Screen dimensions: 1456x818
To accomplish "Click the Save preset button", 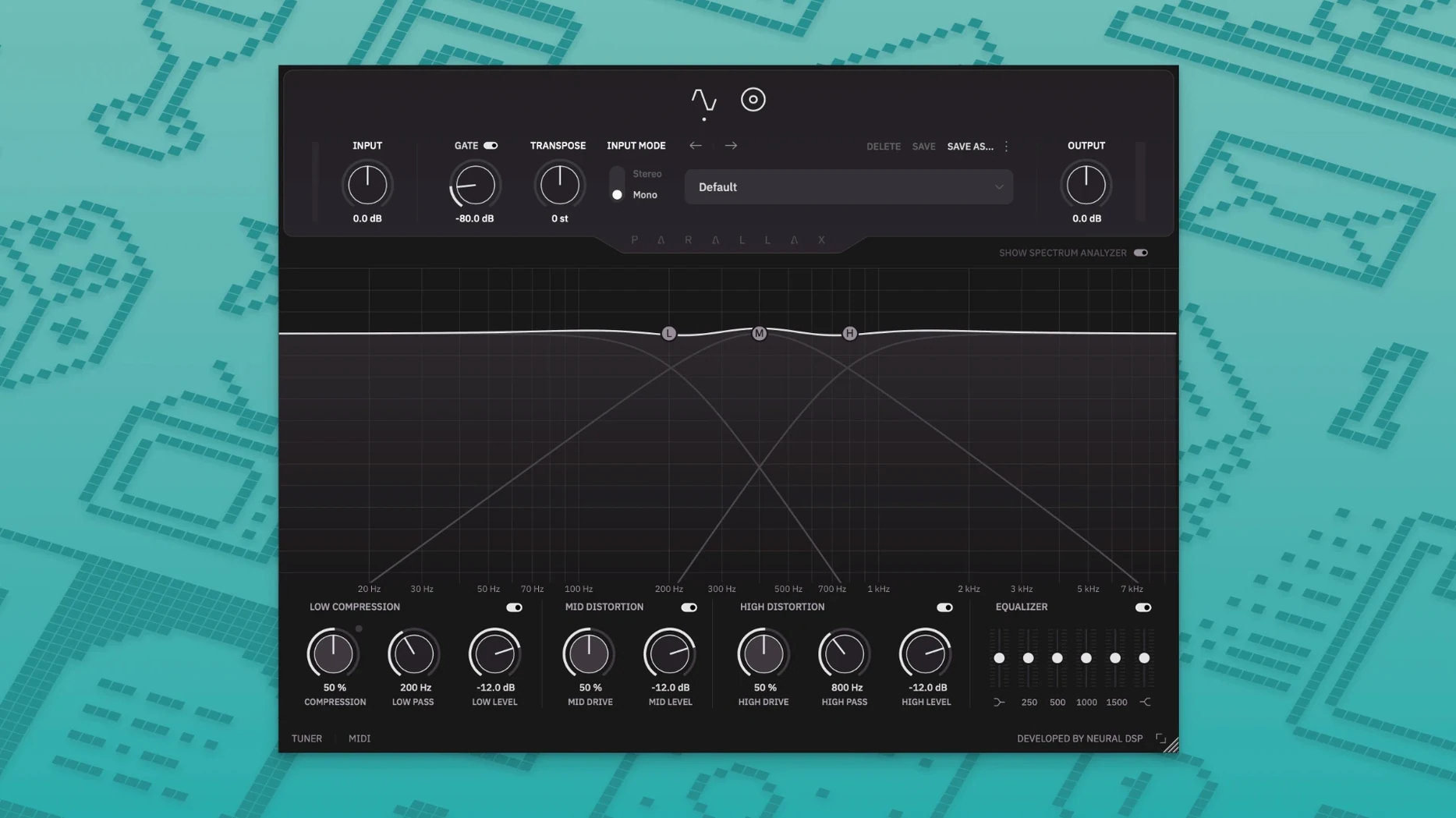I will pos(923,147).
